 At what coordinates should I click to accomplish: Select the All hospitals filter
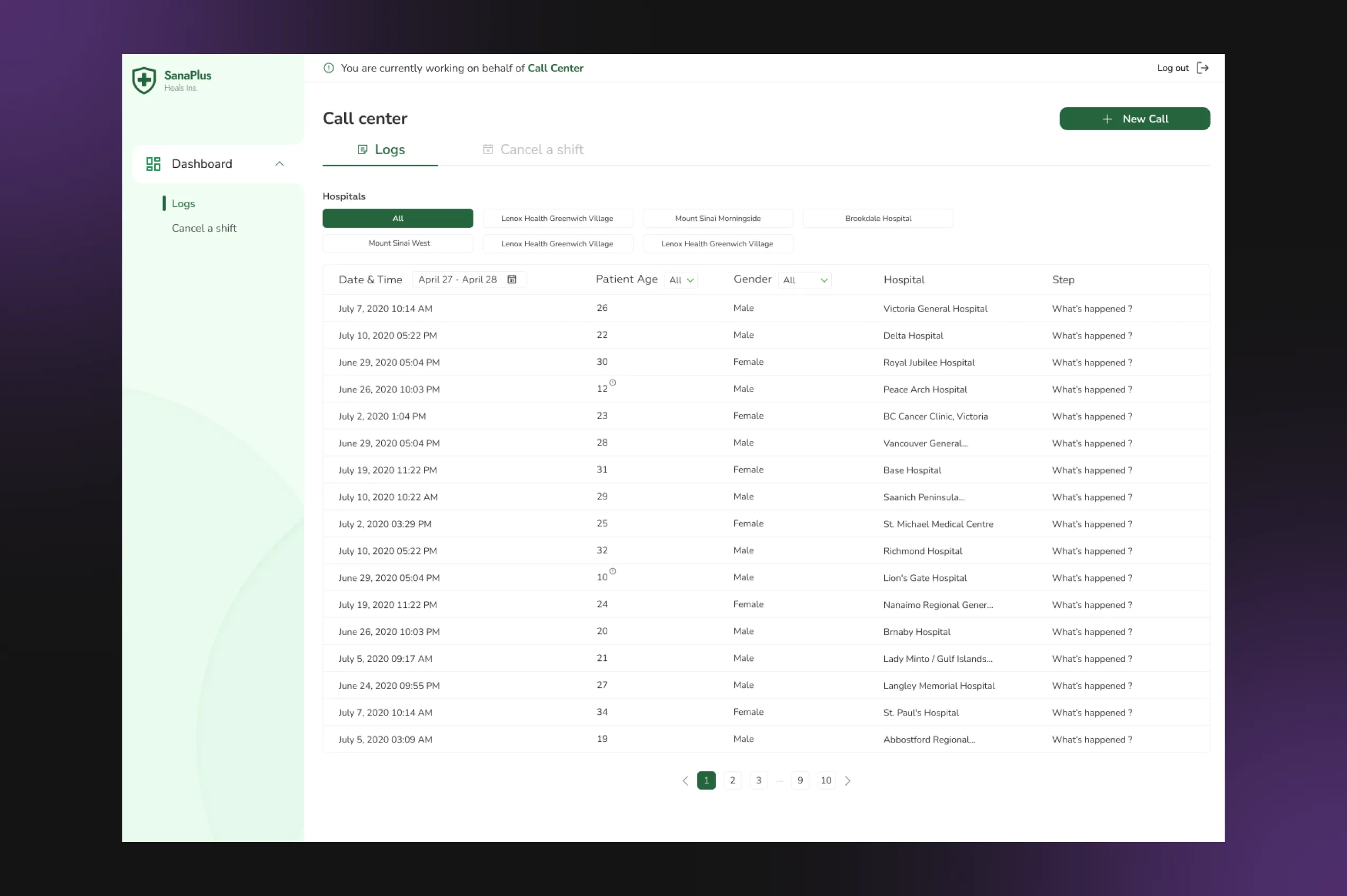pos(398,218)
